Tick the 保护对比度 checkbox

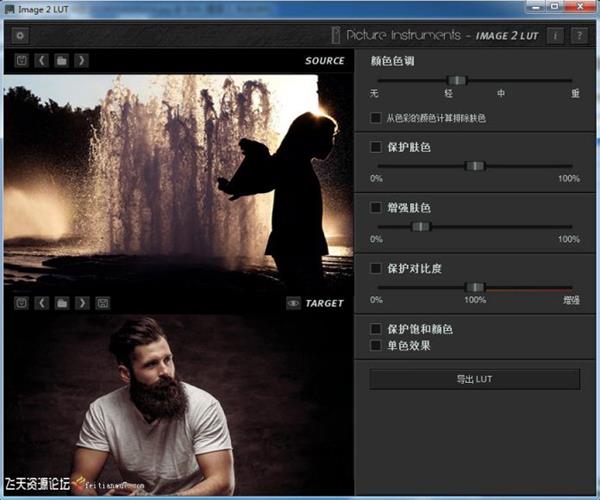click(376, 269)
